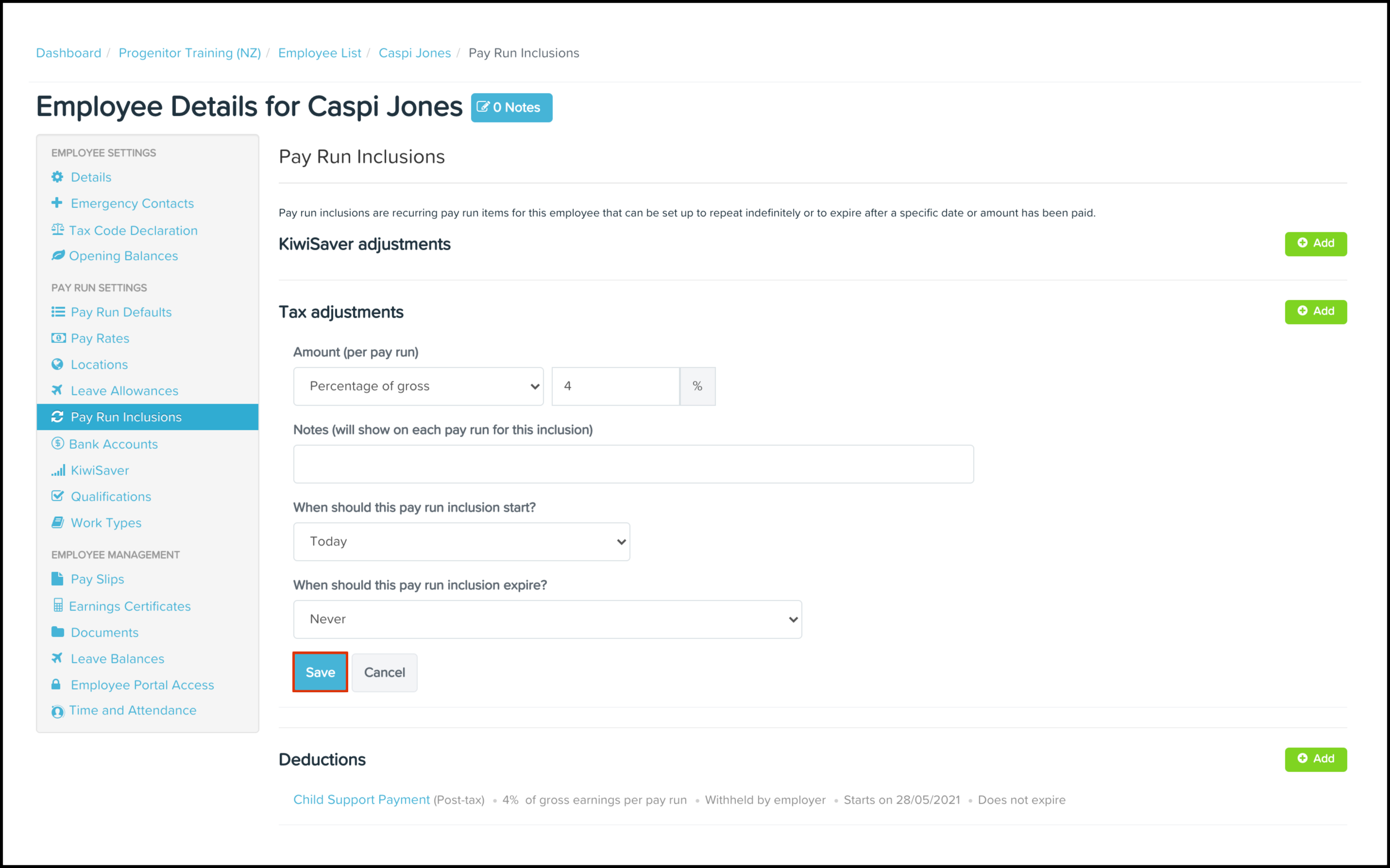This screenshot has height=868, width=1390.
Task: Click Add for KiwiSaver adjustments
Action: [x=1315, y=243]
